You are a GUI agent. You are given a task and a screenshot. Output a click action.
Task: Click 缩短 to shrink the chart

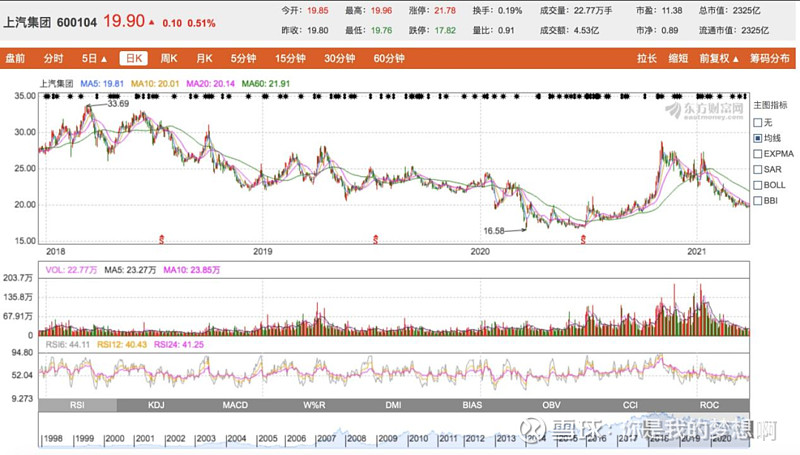tap(679, 58)
